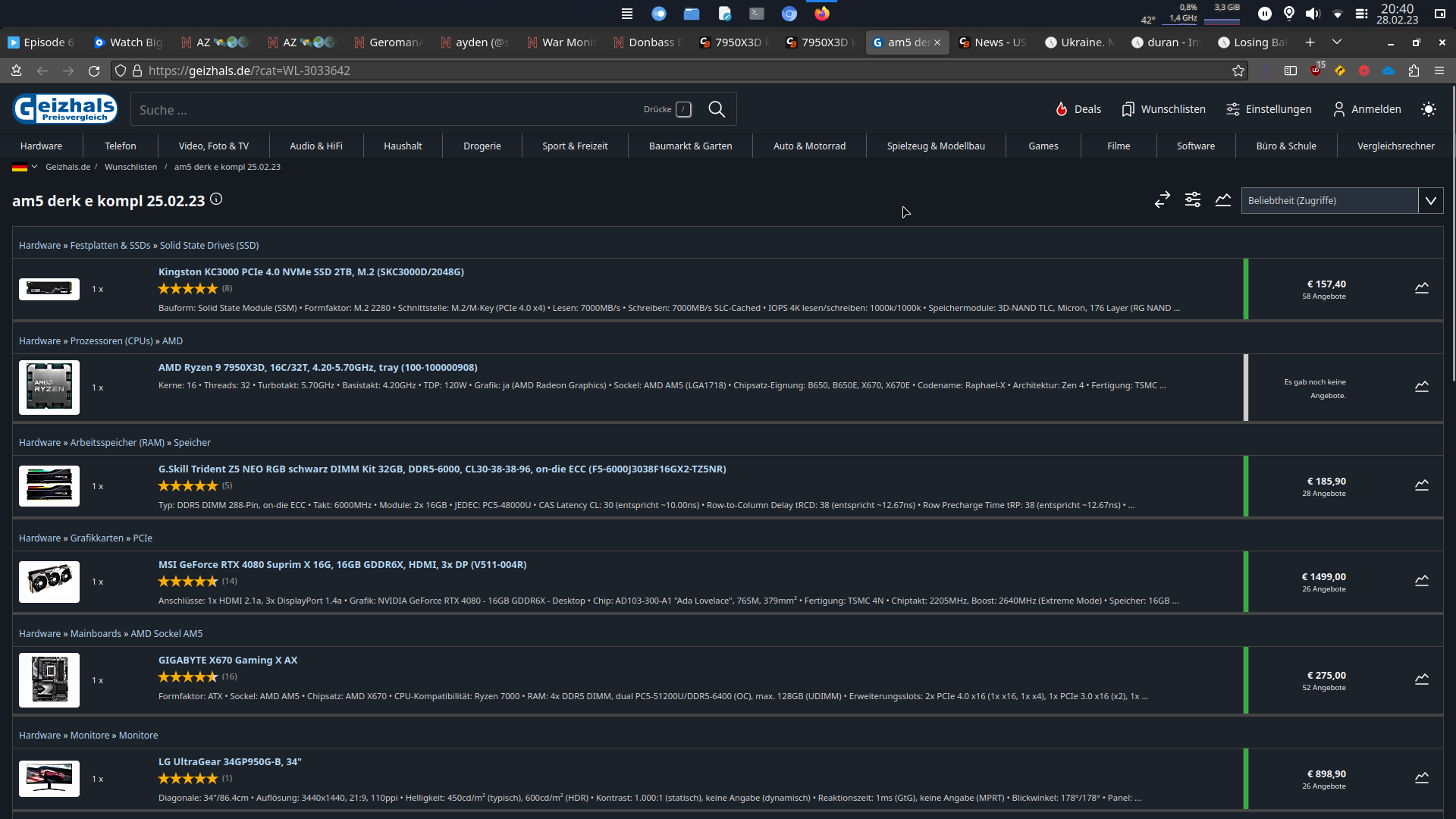Click the Ryzen CPU product thumbnail

coord(49,387)
